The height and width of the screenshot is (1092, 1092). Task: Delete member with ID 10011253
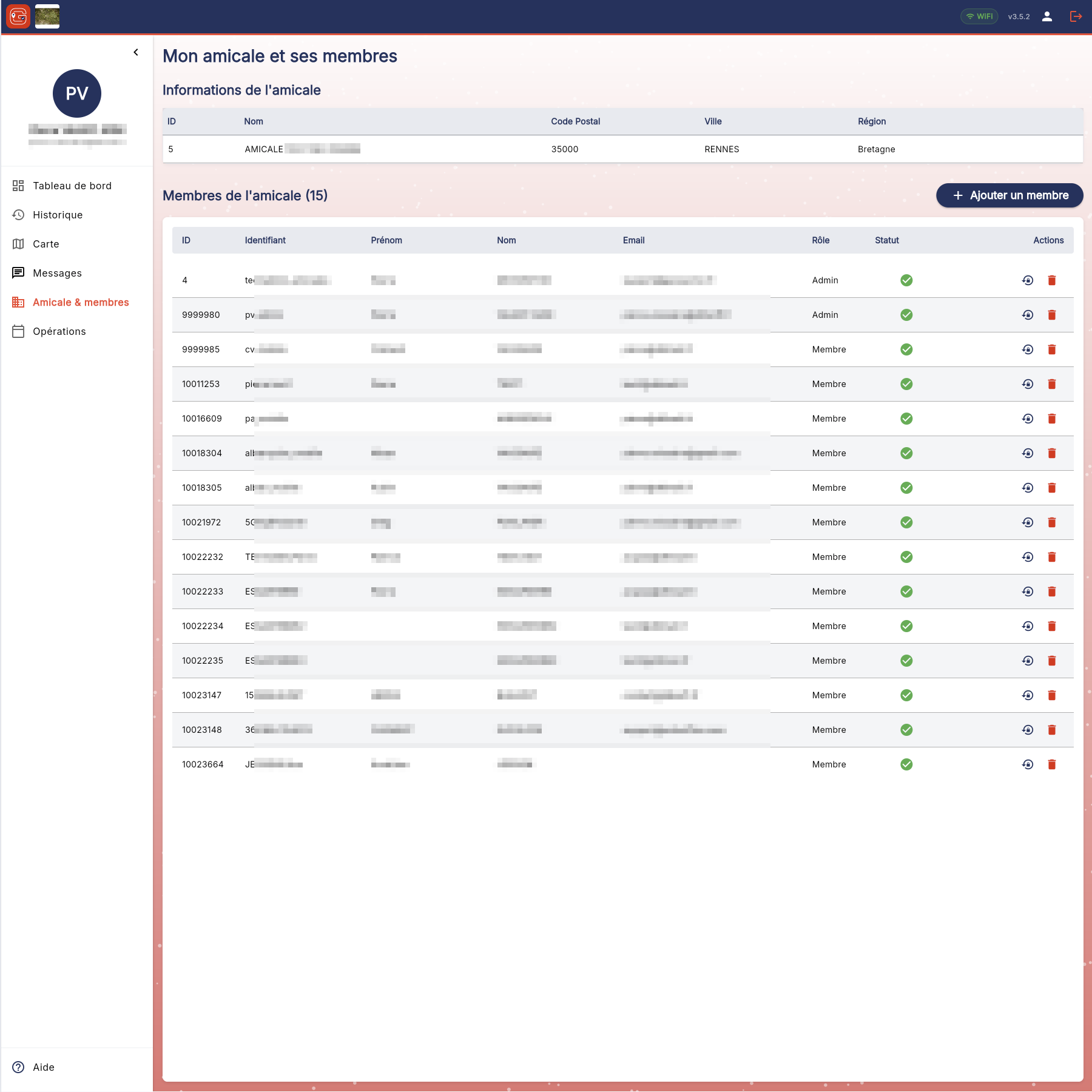[x=1052, y=384]
